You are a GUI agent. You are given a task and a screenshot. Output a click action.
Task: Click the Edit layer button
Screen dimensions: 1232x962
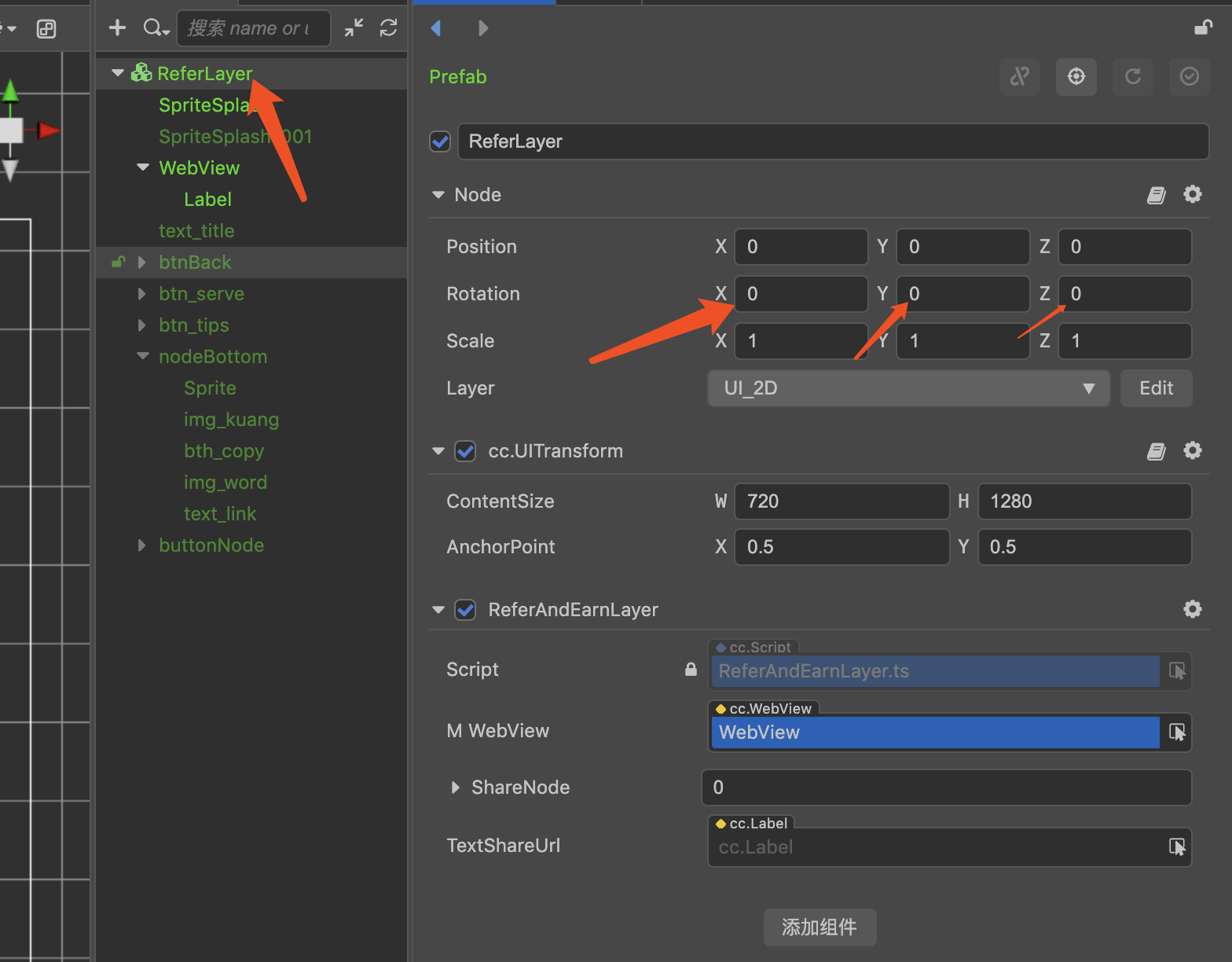(x=1156, y=388)
